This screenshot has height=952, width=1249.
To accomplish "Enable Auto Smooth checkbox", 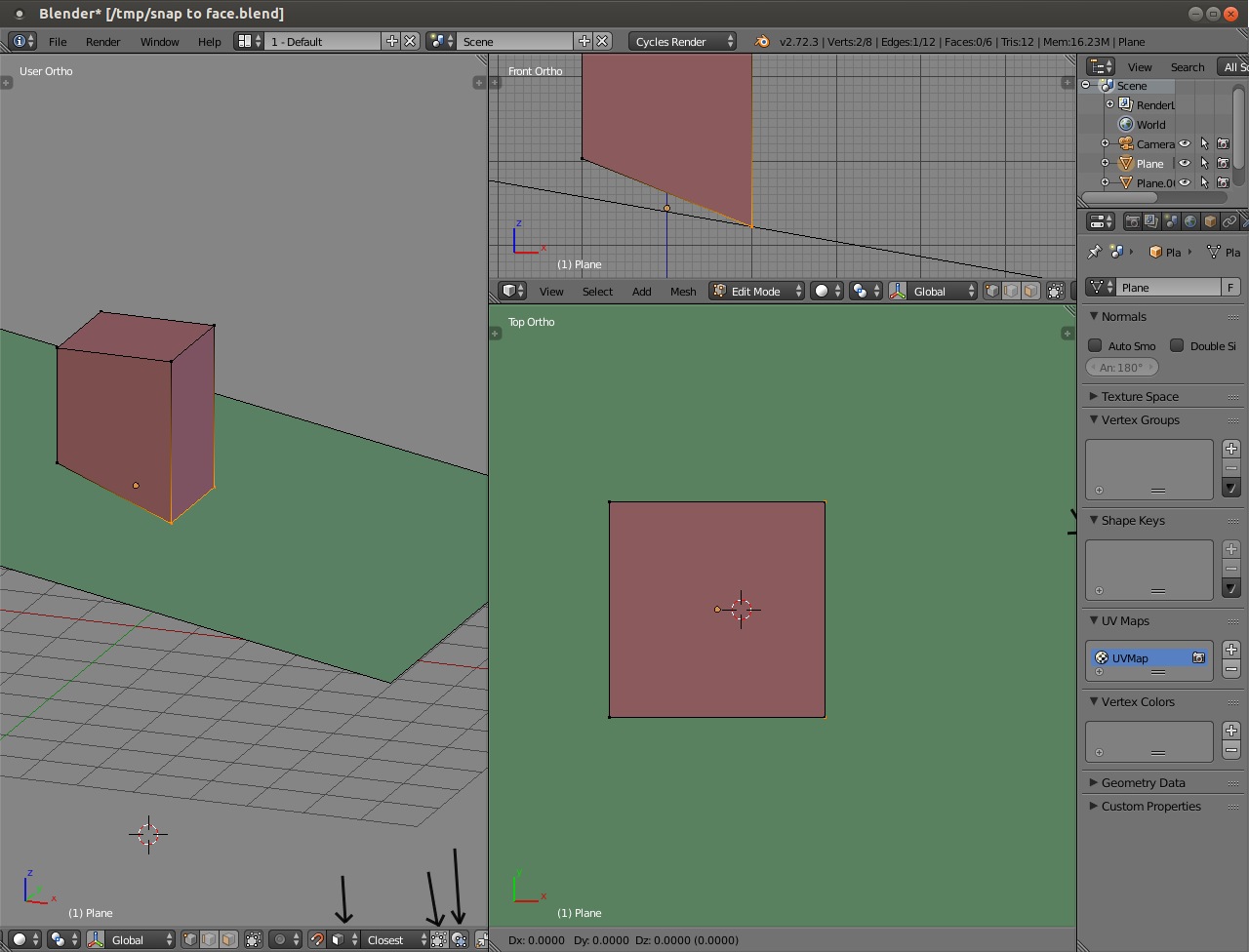I will pos(1095,345).
